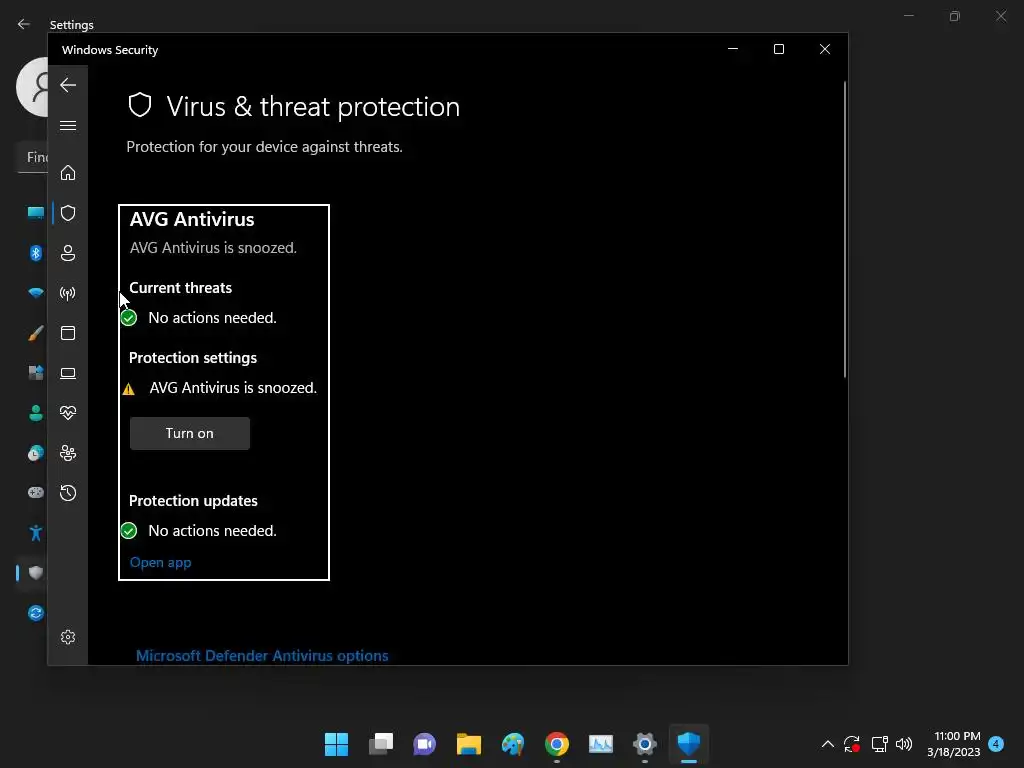Open App & browser control icon
1024x768 pixels.
click(x=68, y=333)
